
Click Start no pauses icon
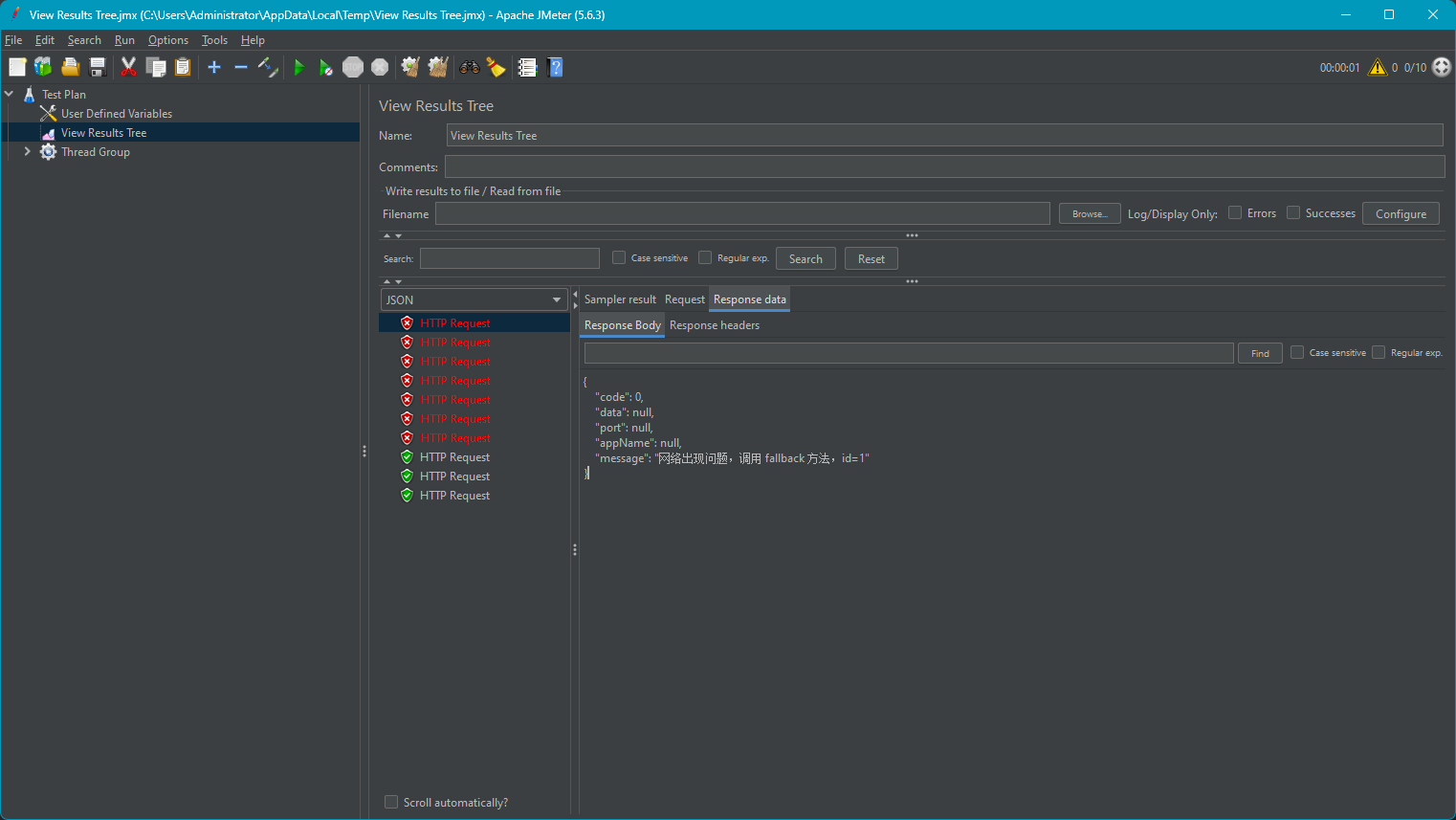[326, 67]
